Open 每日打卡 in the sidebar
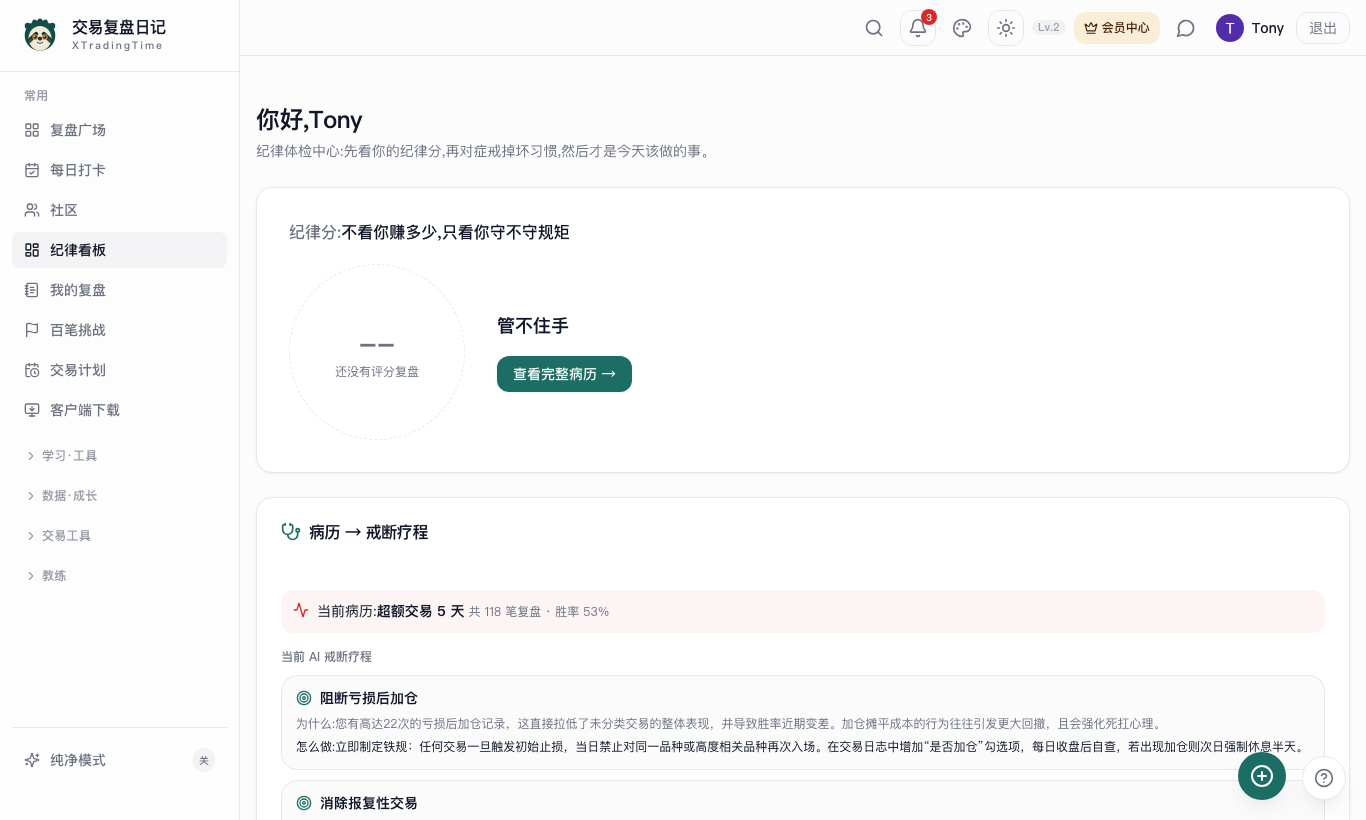 pyautogui.click(x=120, y=170)
